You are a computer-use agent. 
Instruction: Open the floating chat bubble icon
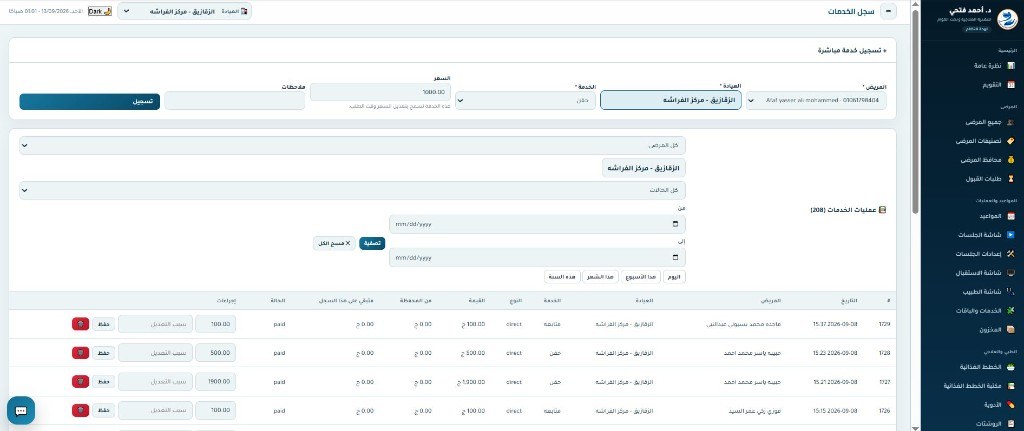pos(21,411)
